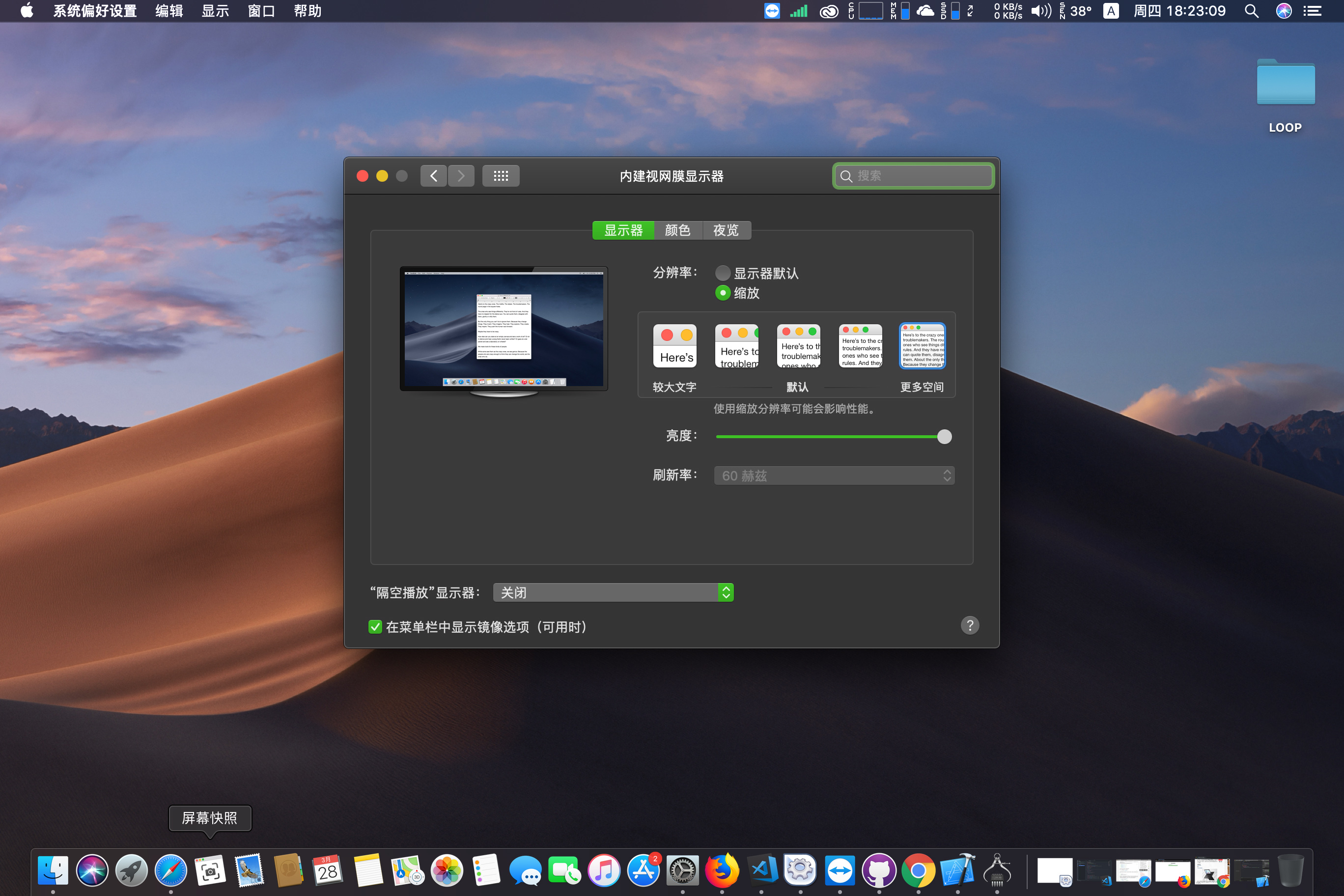
Task: Open the 系统偏好设置 menu
Action: tap(95, 11)
